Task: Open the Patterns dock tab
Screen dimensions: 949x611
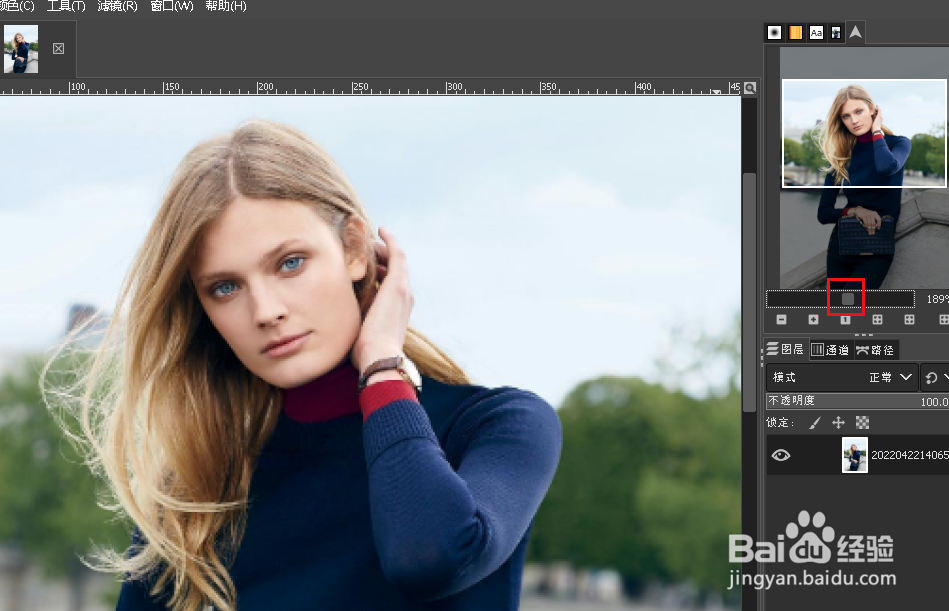Action: (x=795, y=33)
